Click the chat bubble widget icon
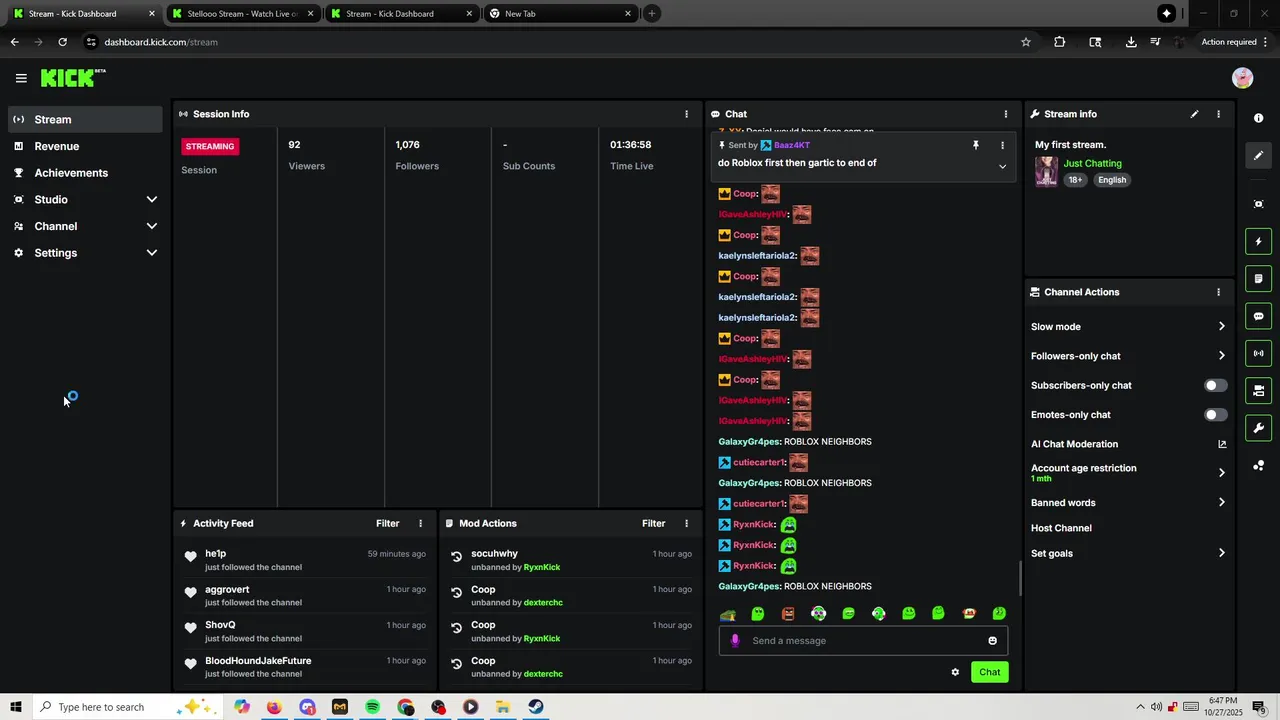This screenshot has width=1280, height=720. (1258, 316)
